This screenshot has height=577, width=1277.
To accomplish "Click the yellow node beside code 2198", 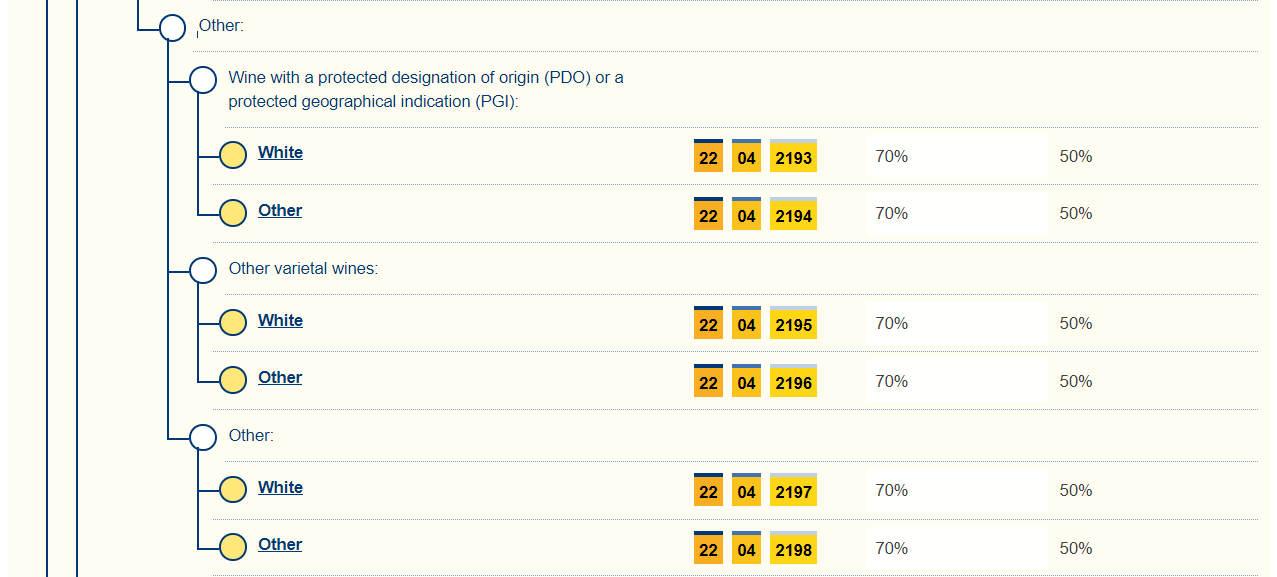I will (x=233, y=547).
